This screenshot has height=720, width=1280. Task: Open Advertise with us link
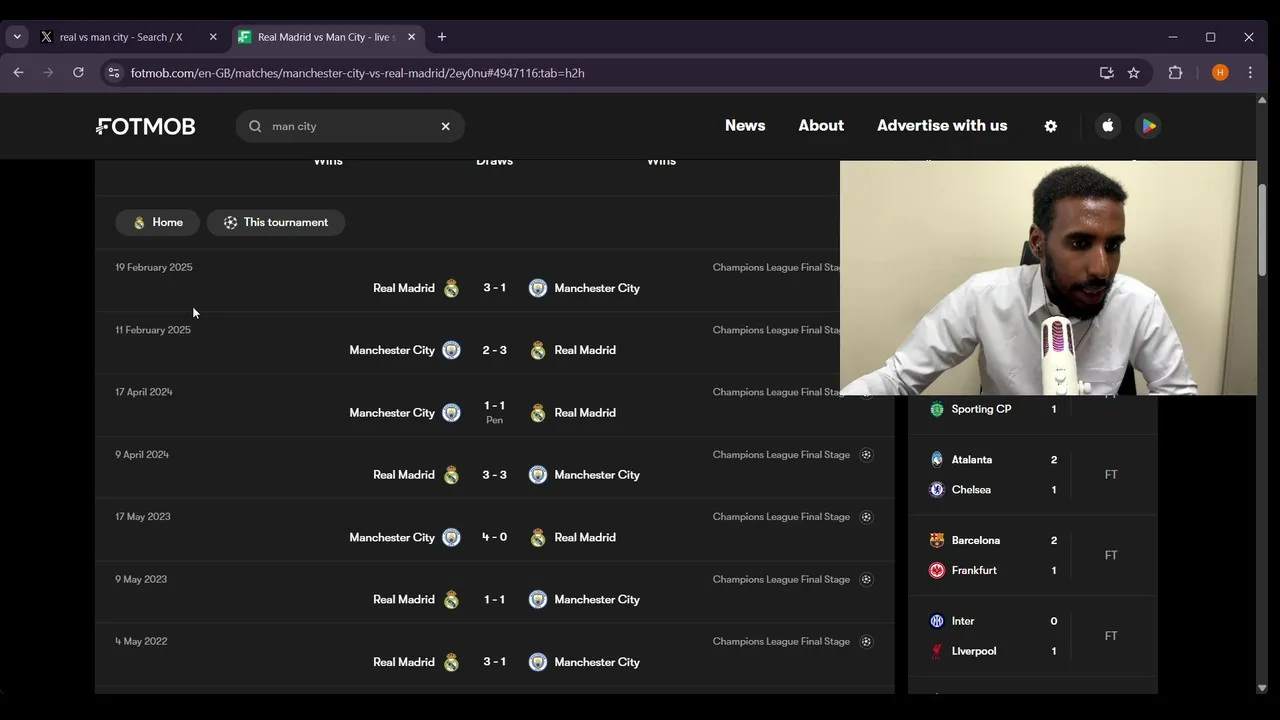[942, 125]
